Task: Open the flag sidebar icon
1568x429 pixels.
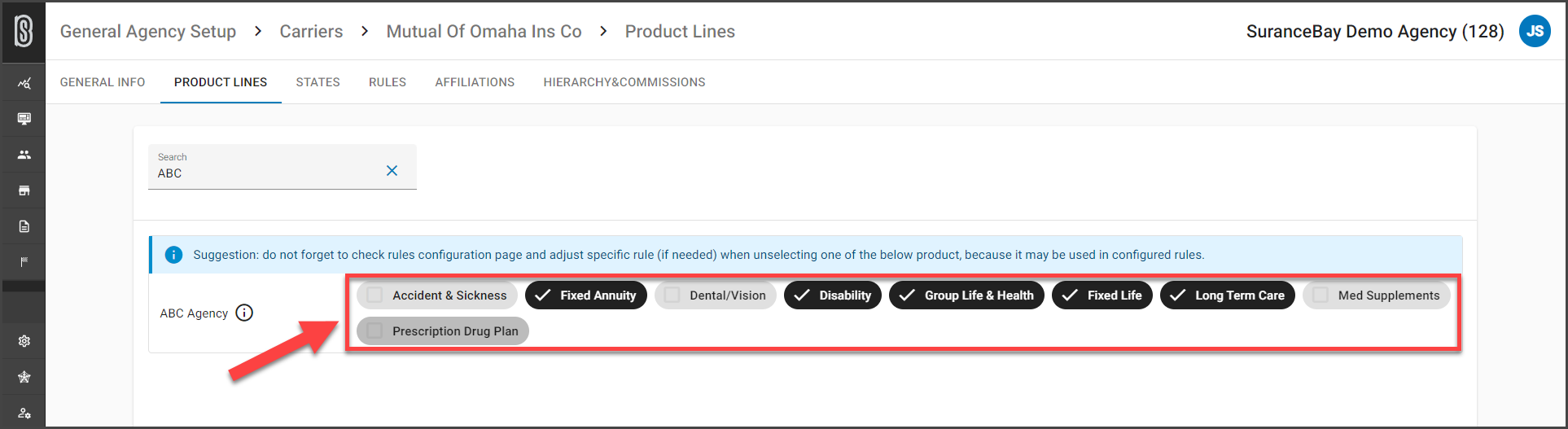Action: point(24,262)
